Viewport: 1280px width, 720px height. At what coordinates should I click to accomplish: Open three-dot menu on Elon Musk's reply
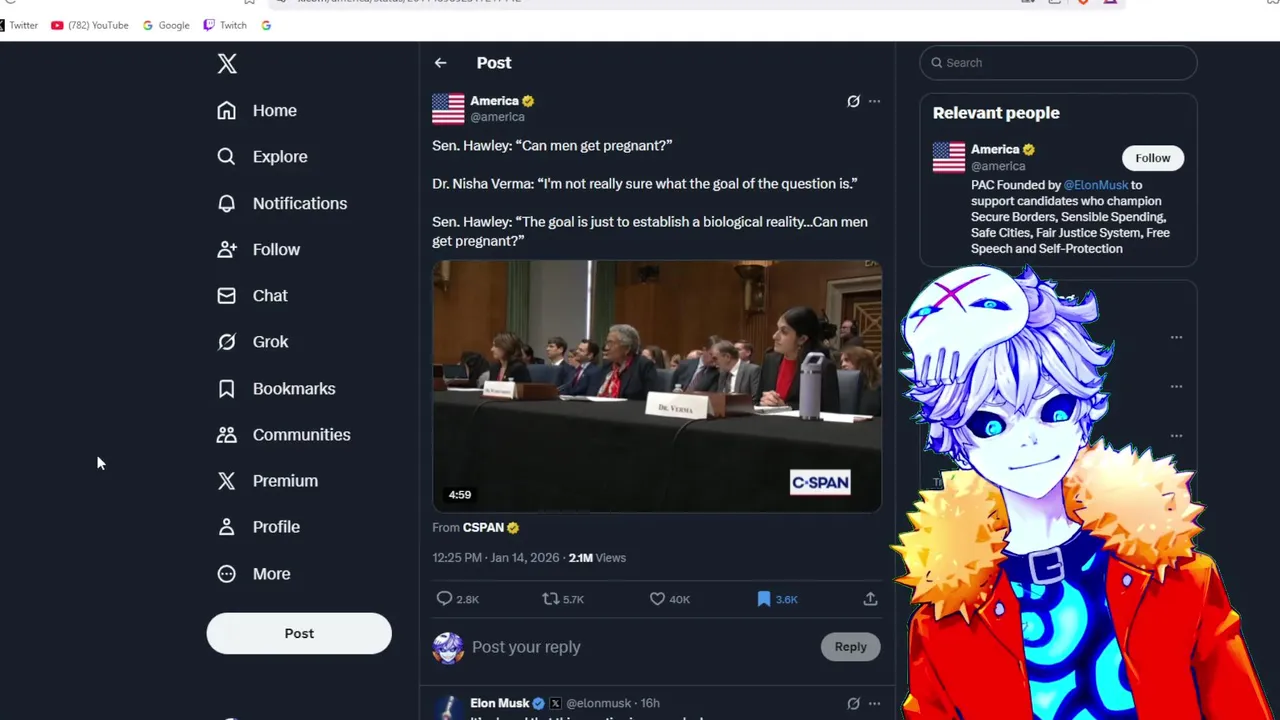click(x=874, y=704)
